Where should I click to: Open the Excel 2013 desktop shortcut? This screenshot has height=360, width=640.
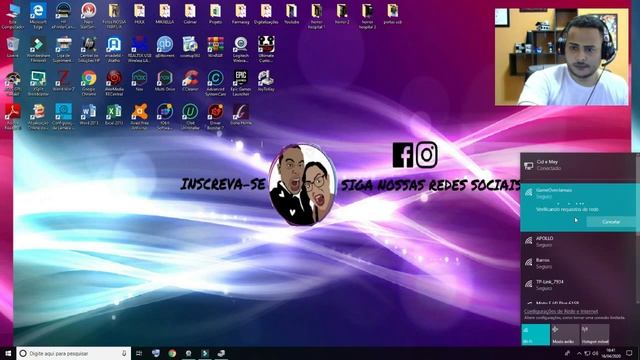(114, 114)
